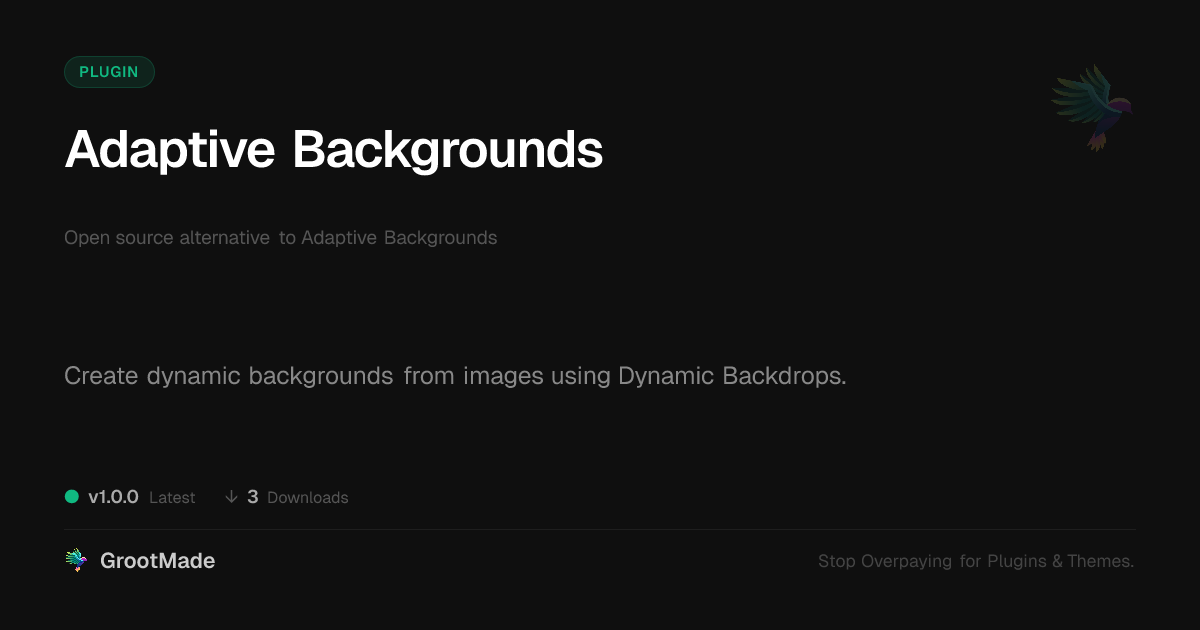Click 'Adaptive Backgrounds' in the gray subtitle
Image resolution: width=1200 pixels, height=630 pixels.
[x=399, y=238]
